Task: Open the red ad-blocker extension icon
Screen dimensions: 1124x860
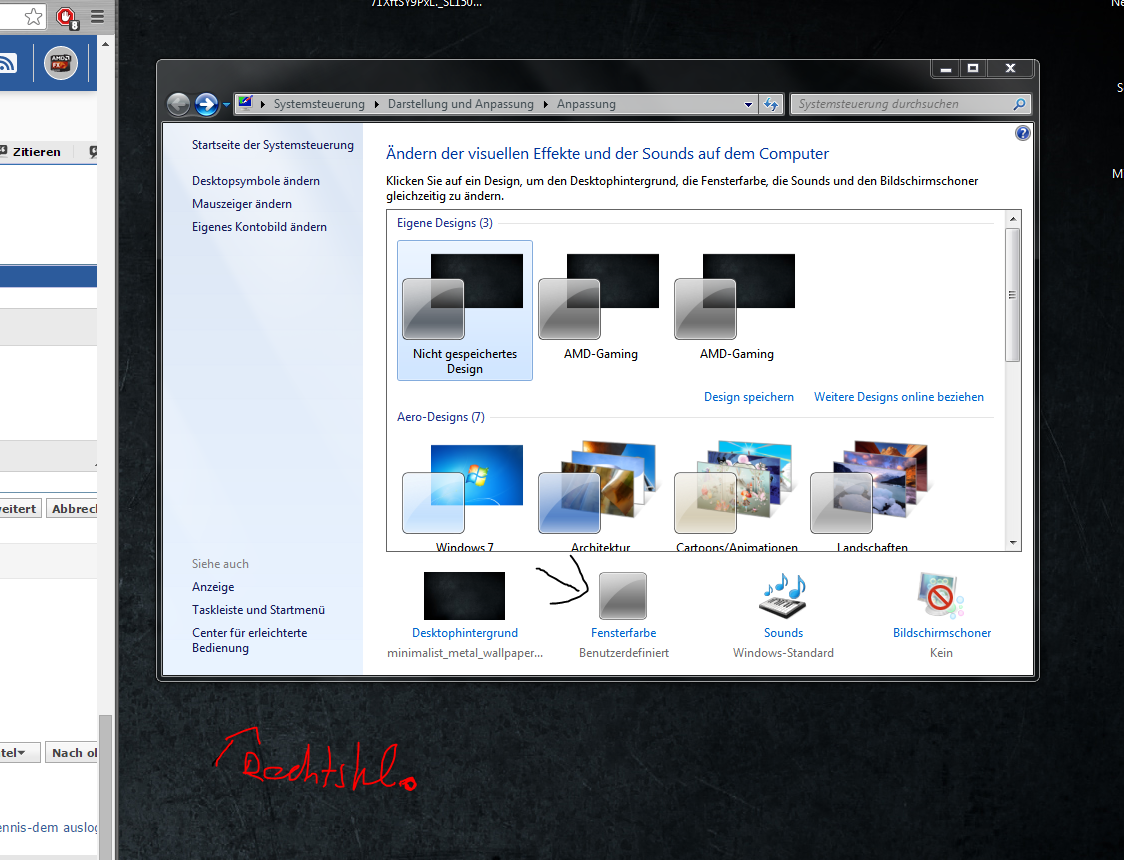Action: 67,16
